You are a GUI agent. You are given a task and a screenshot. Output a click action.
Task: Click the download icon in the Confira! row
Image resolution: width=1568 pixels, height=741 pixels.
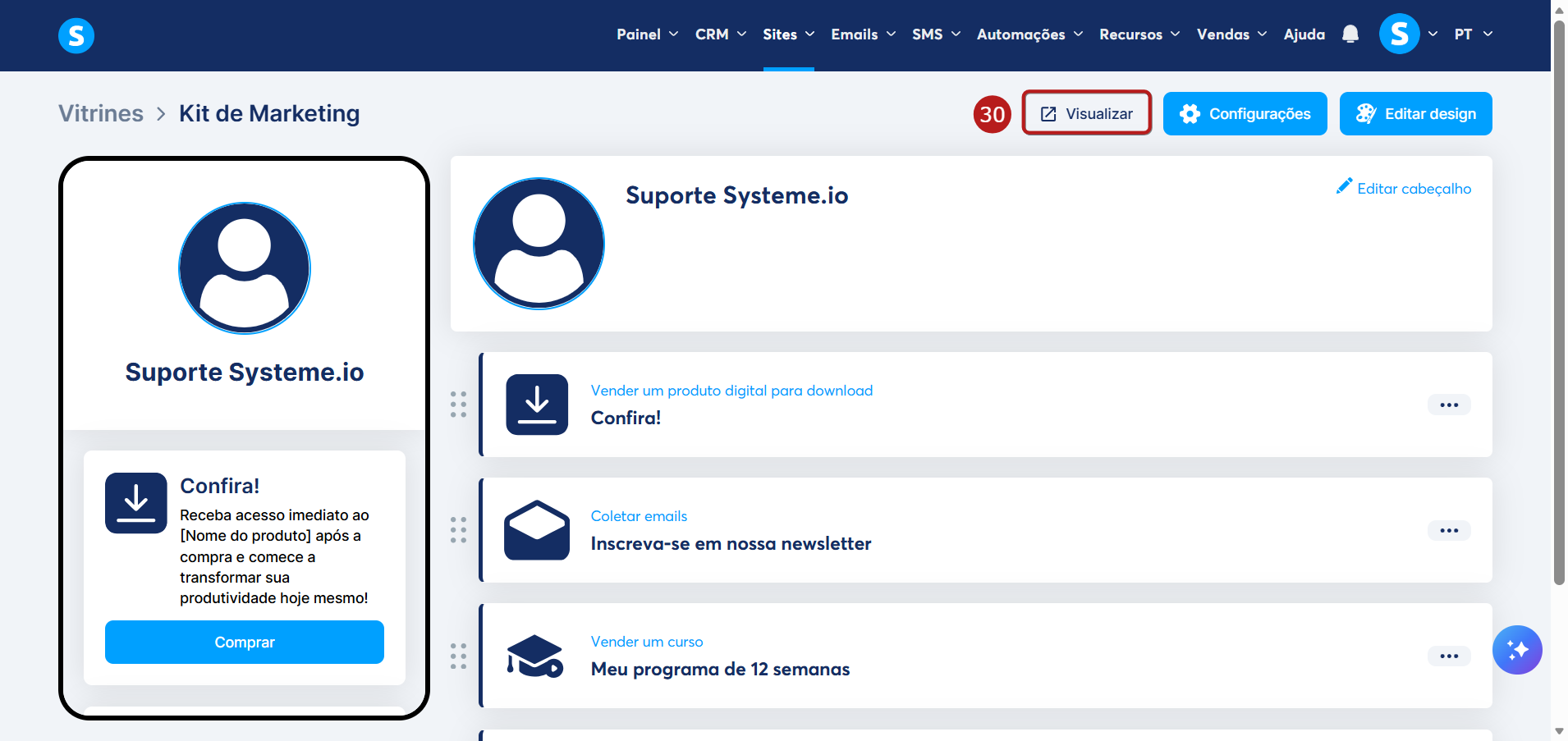coord(537,405)
